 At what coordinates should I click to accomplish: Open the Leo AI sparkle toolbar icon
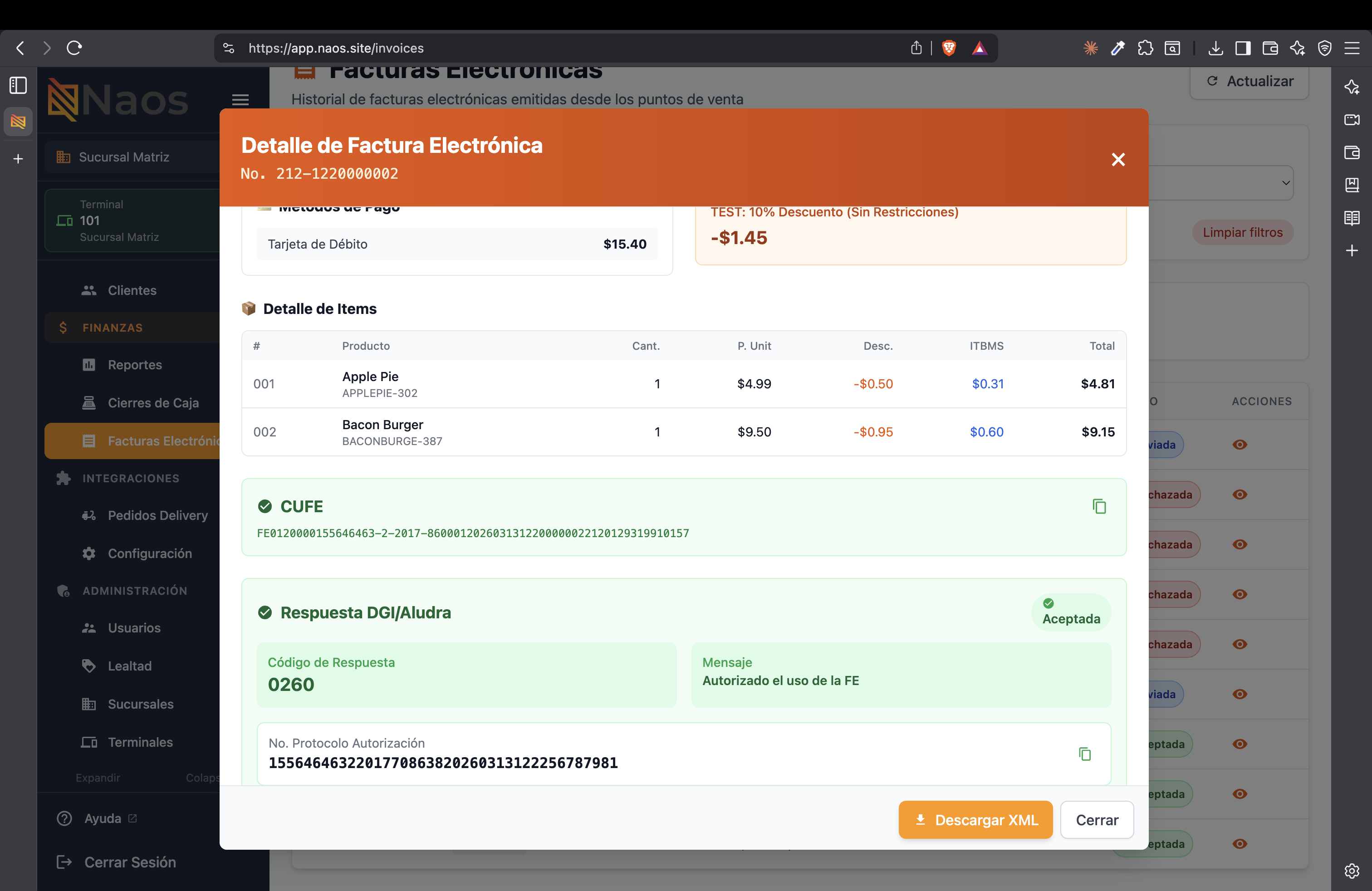[1297, 48]
